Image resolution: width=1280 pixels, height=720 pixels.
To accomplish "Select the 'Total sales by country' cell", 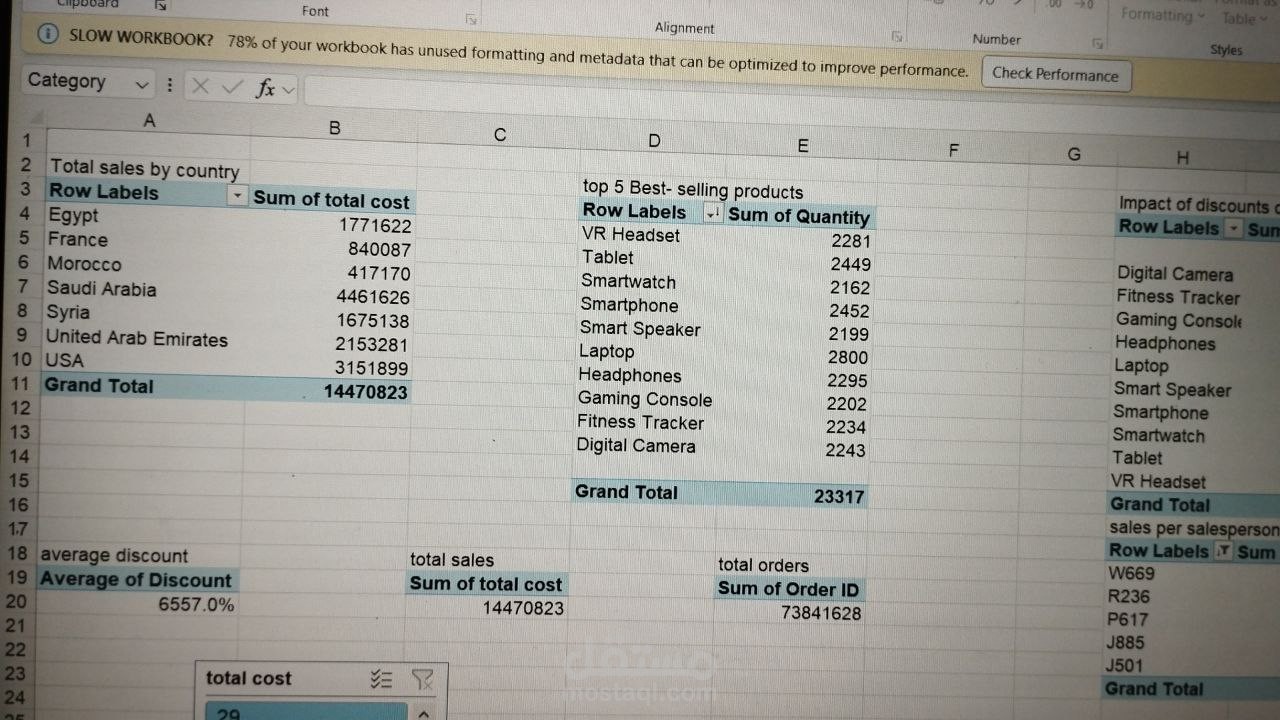I will (145, 169).
